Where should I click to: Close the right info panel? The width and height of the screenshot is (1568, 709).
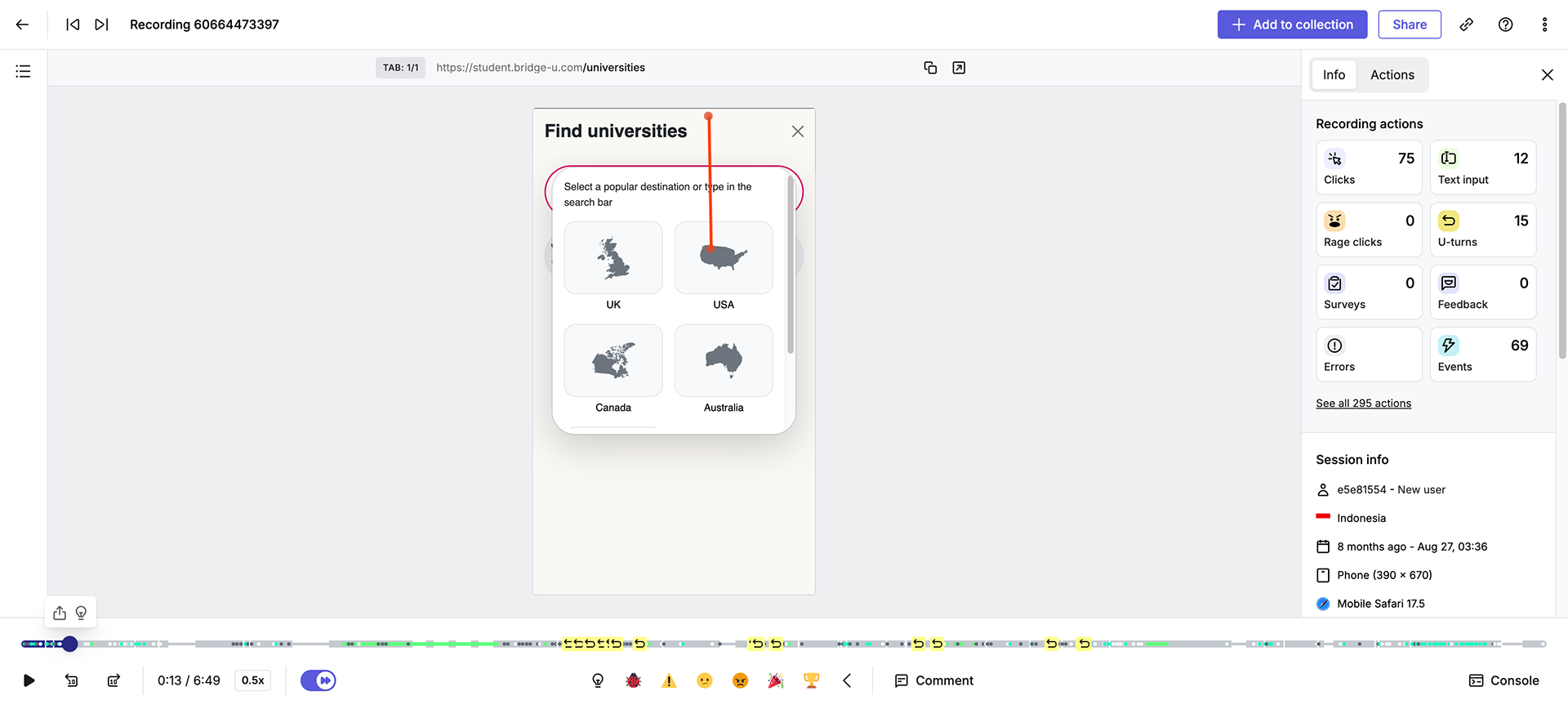(x=1547, y=75)
